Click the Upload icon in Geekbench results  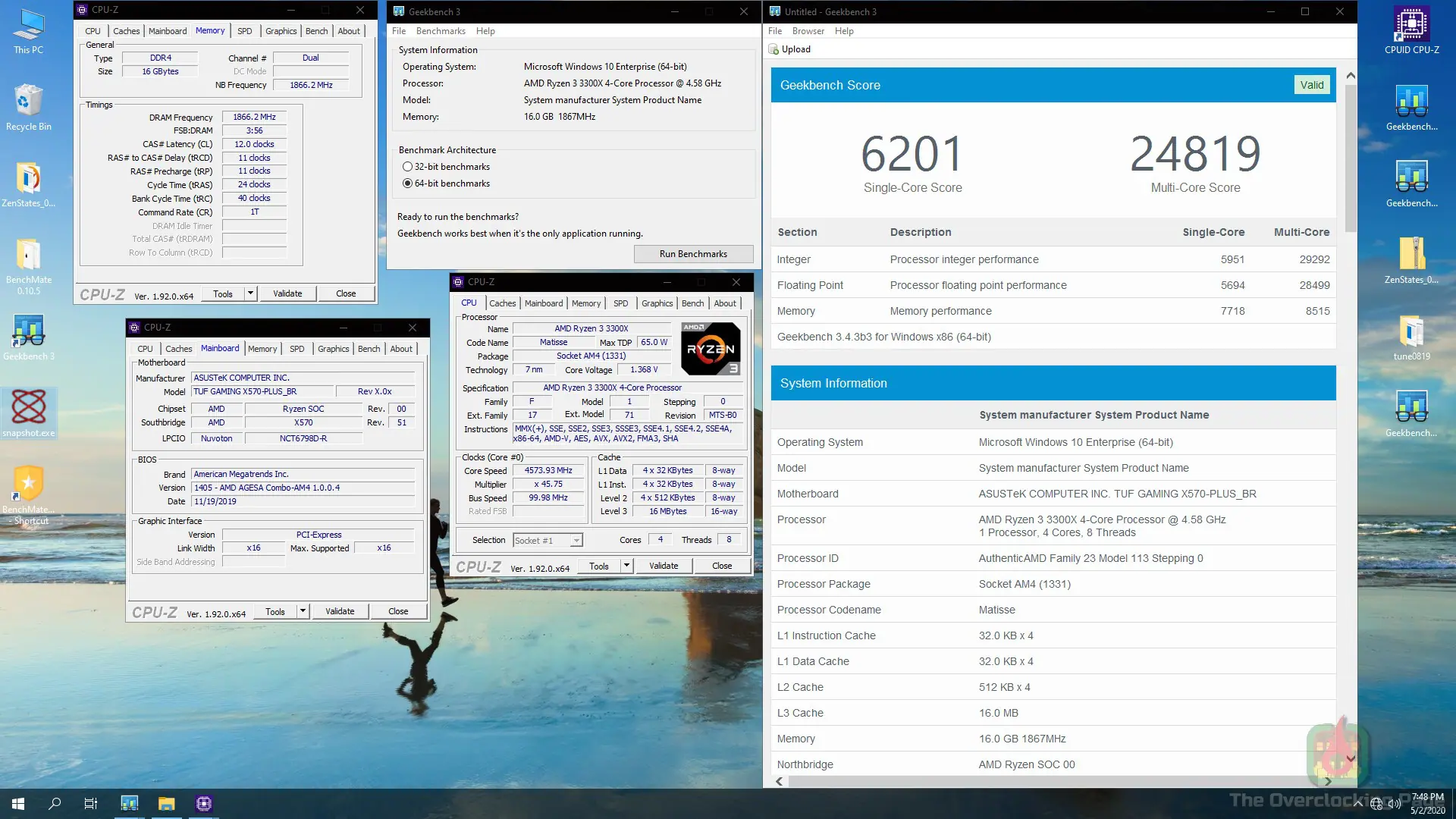click(x=773, y=49)
